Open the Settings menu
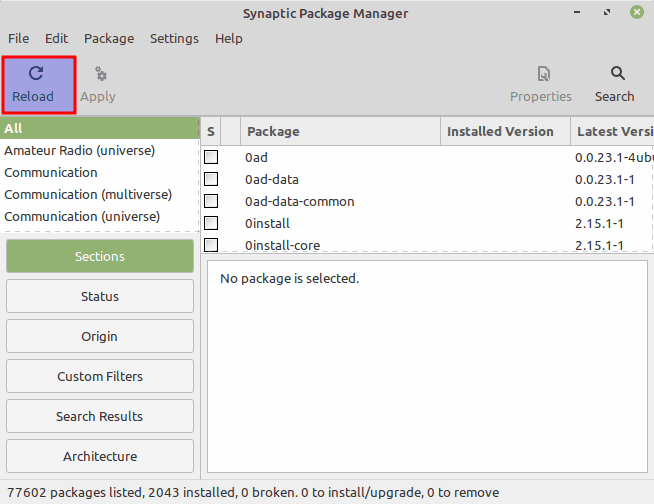654x504 pixels. (x=174, y=38)
